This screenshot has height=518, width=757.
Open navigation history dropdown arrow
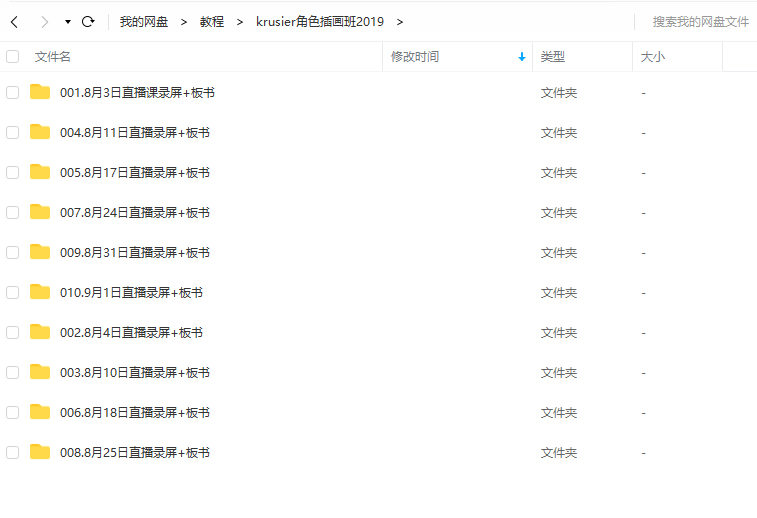pos(67,21)
